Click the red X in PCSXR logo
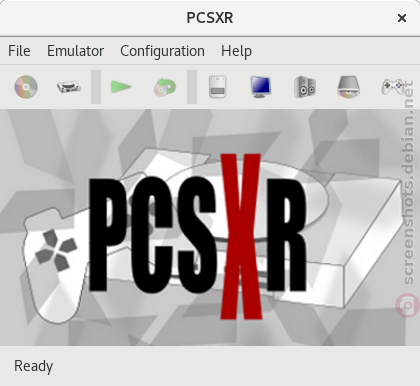Viewport: 420px width, 386px height. coord(241,236)
